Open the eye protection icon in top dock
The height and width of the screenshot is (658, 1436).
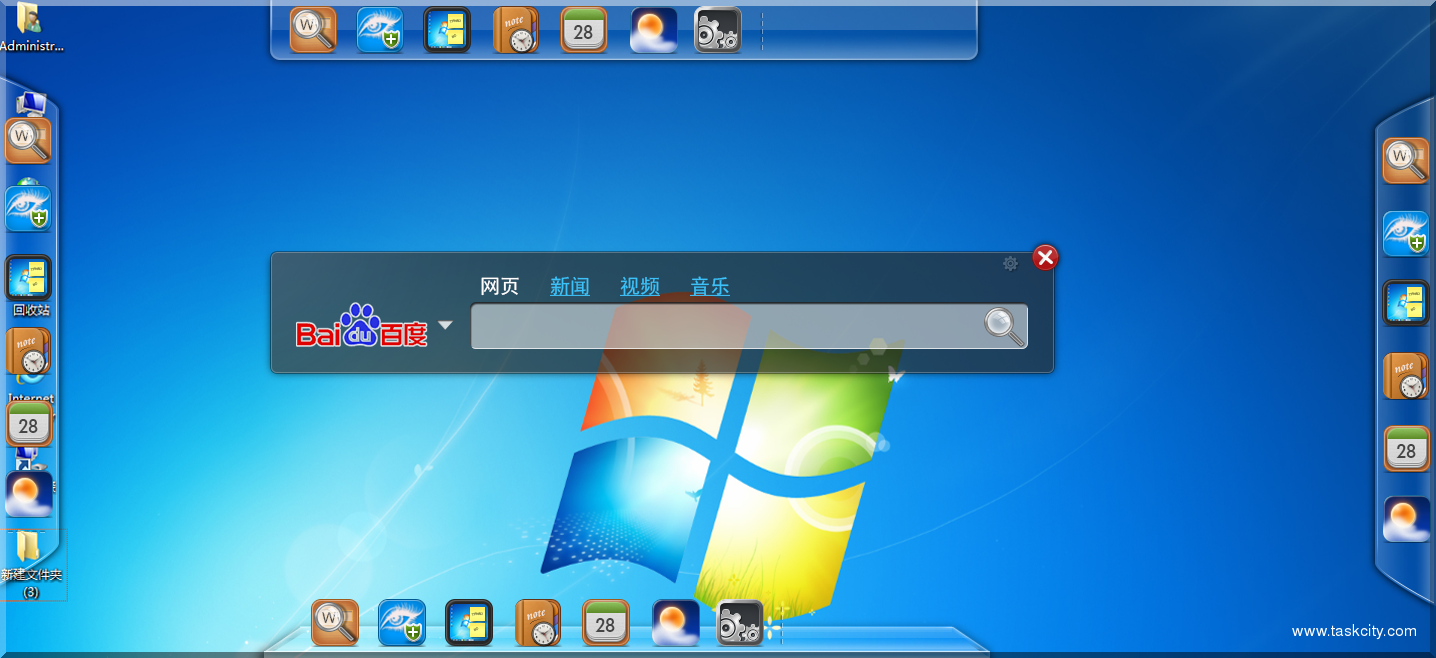pos(380,30)
